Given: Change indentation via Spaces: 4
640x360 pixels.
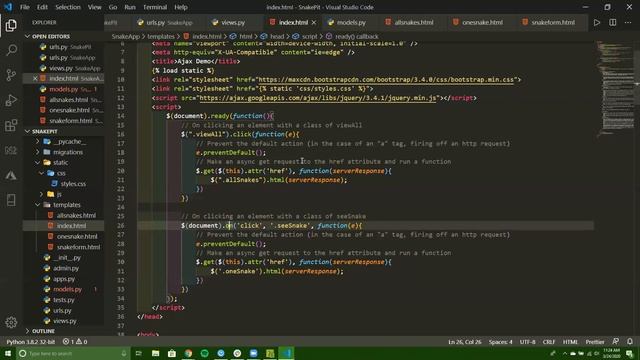Looking at the screenshot, I should click(500, 342).
